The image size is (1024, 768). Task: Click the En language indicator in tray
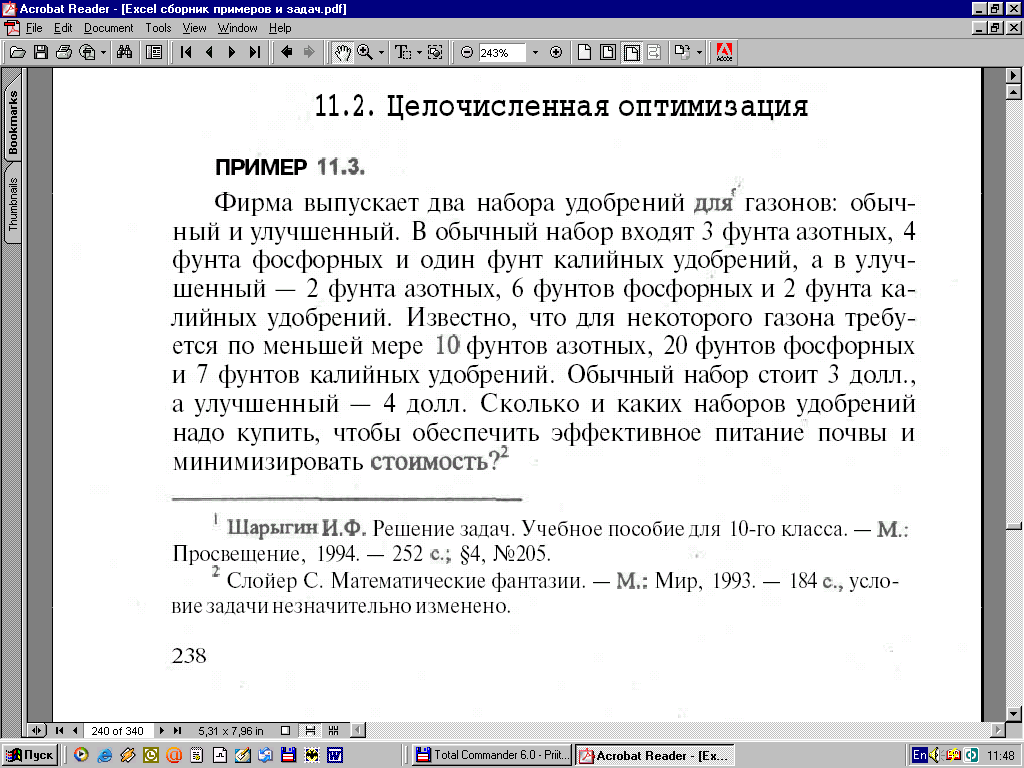pyautogui.click(x=920, y=755)
